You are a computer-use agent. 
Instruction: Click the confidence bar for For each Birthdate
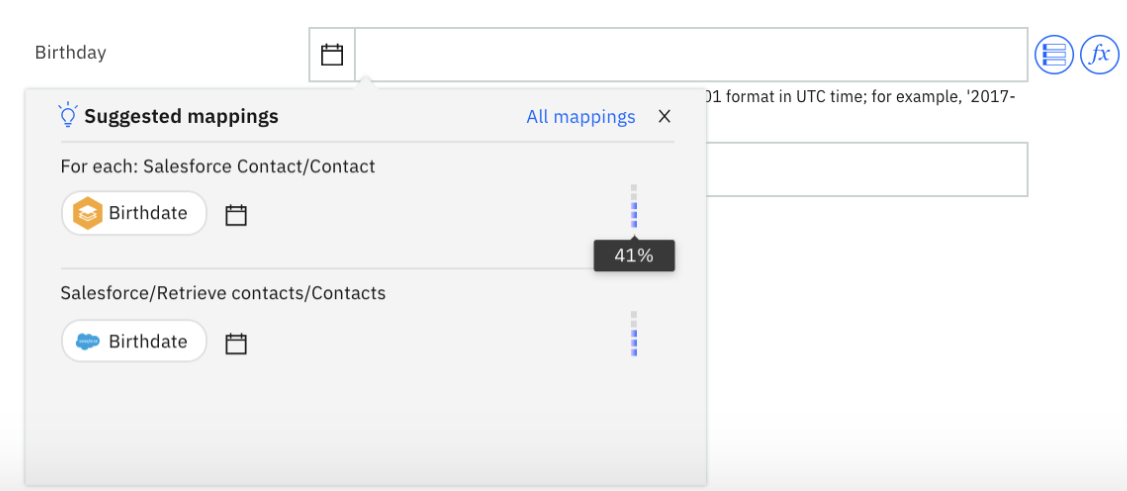click(x=634, y=206)
